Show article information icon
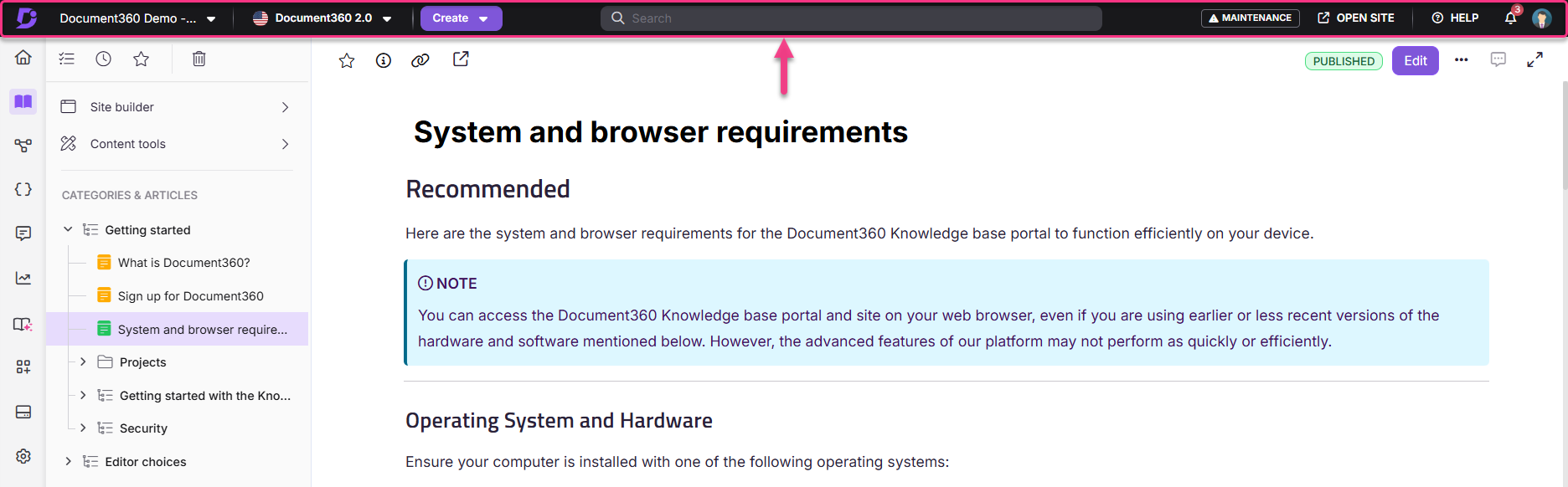The height and width of the screenshot is (487, 1568). pos(384,60)
